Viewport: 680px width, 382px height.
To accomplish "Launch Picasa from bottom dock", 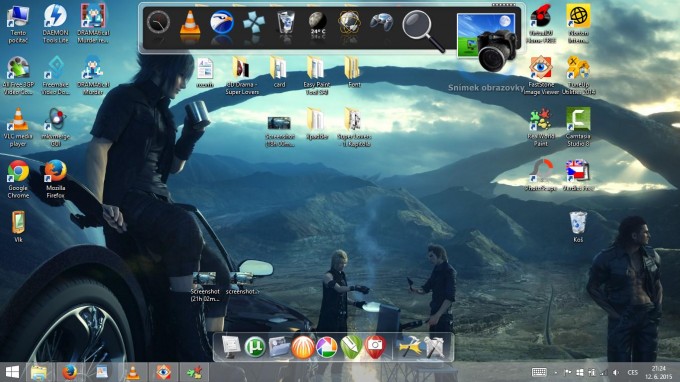I will 327,347.
